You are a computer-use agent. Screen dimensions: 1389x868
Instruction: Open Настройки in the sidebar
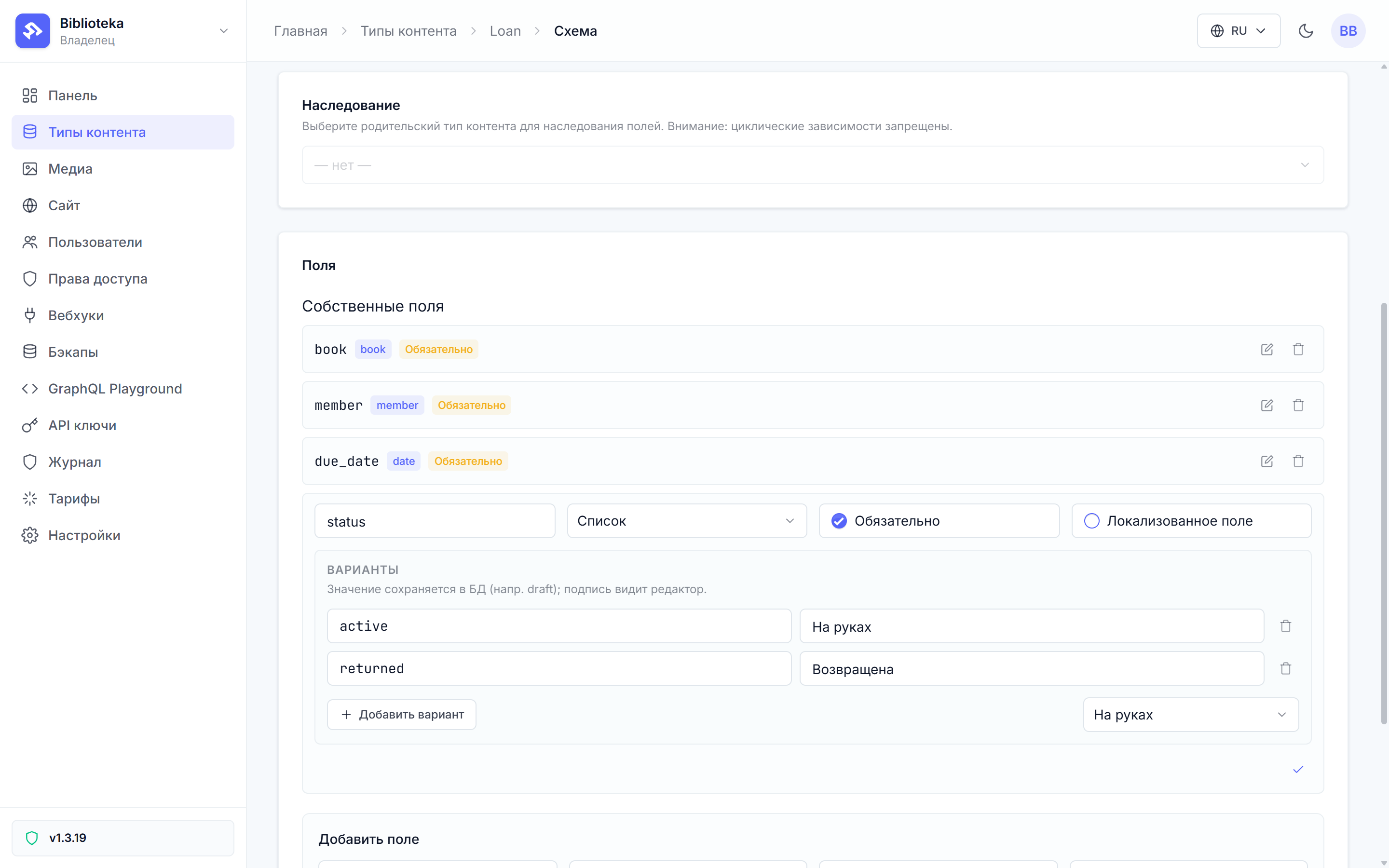coord(123,535)
